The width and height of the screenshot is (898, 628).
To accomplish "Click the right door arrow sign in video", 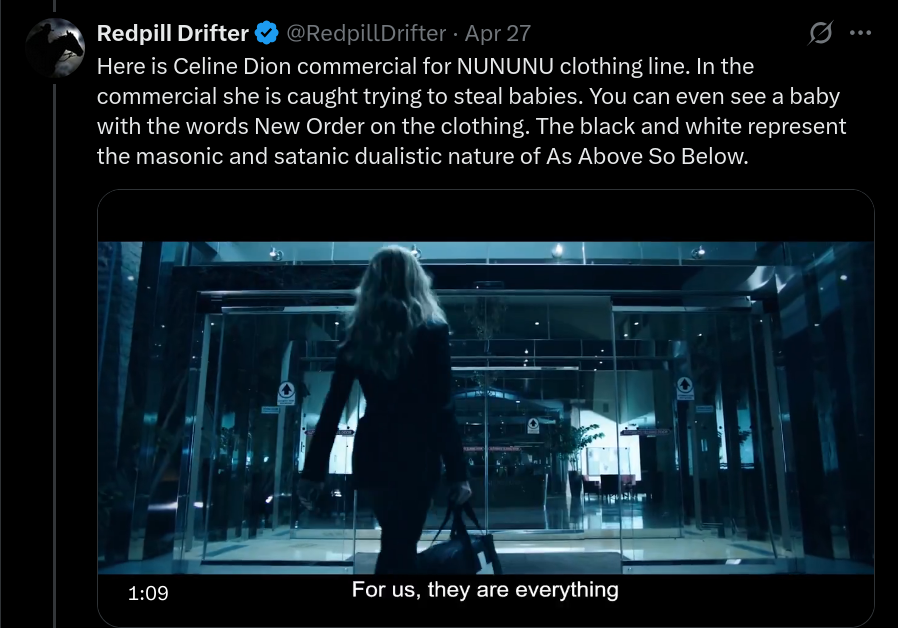I will point(684,388).
